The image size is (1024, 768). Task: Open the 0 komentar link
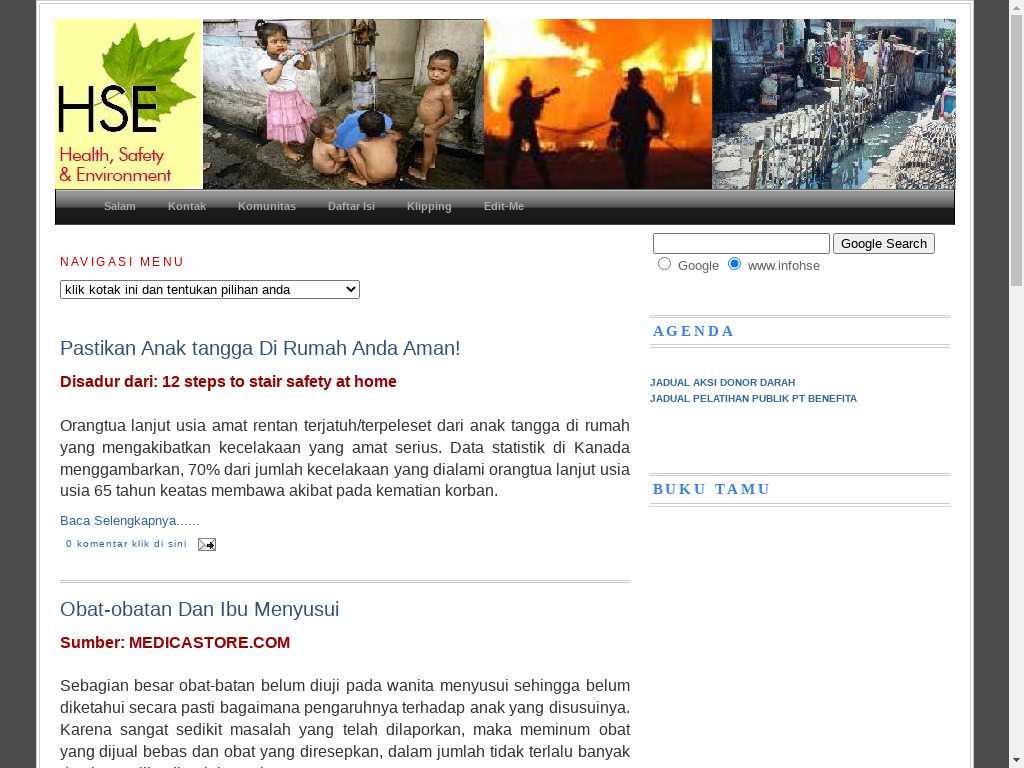[x=126, y=544]
